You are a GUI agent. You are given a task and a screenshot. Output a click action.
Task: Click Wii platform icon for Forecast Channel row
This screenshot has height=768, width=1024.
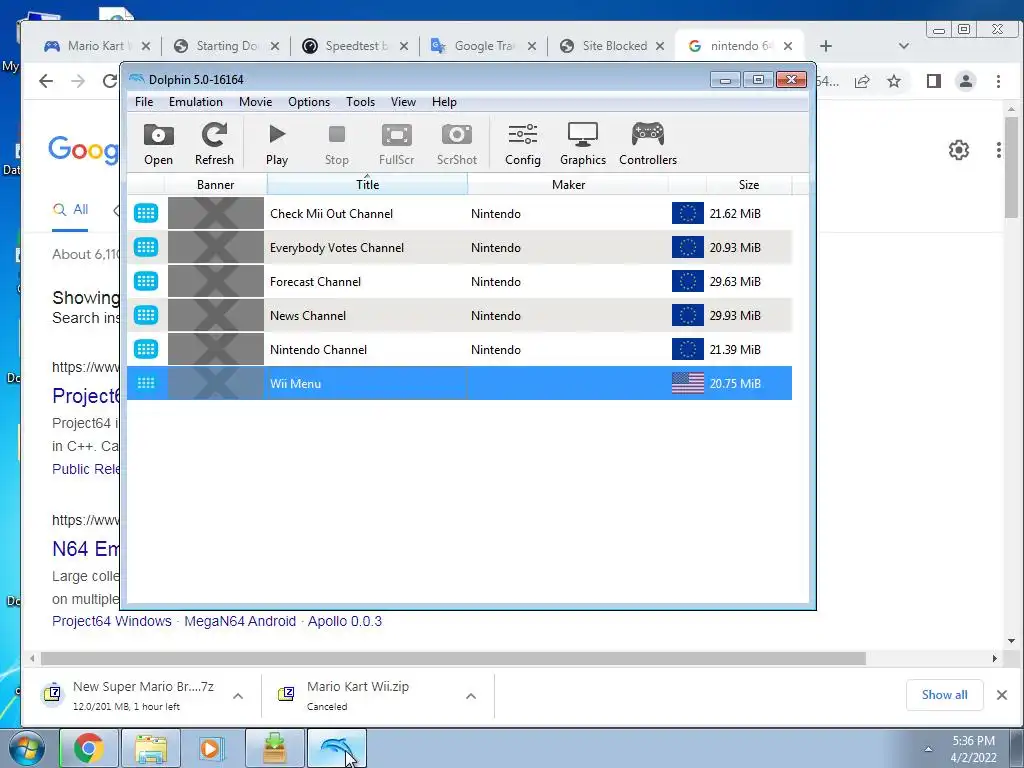(x=146, y=281)
